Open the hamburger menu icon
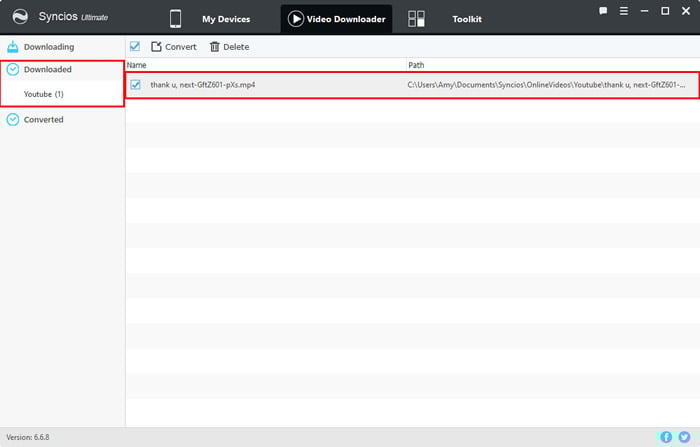 [x=624, y=11]
